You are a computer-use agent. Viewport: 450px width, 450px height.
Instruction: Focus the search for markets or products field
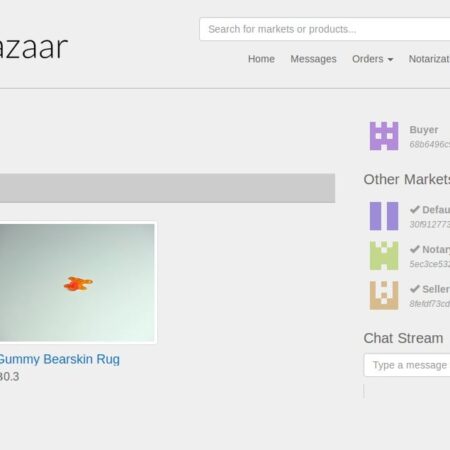[325, 29]
